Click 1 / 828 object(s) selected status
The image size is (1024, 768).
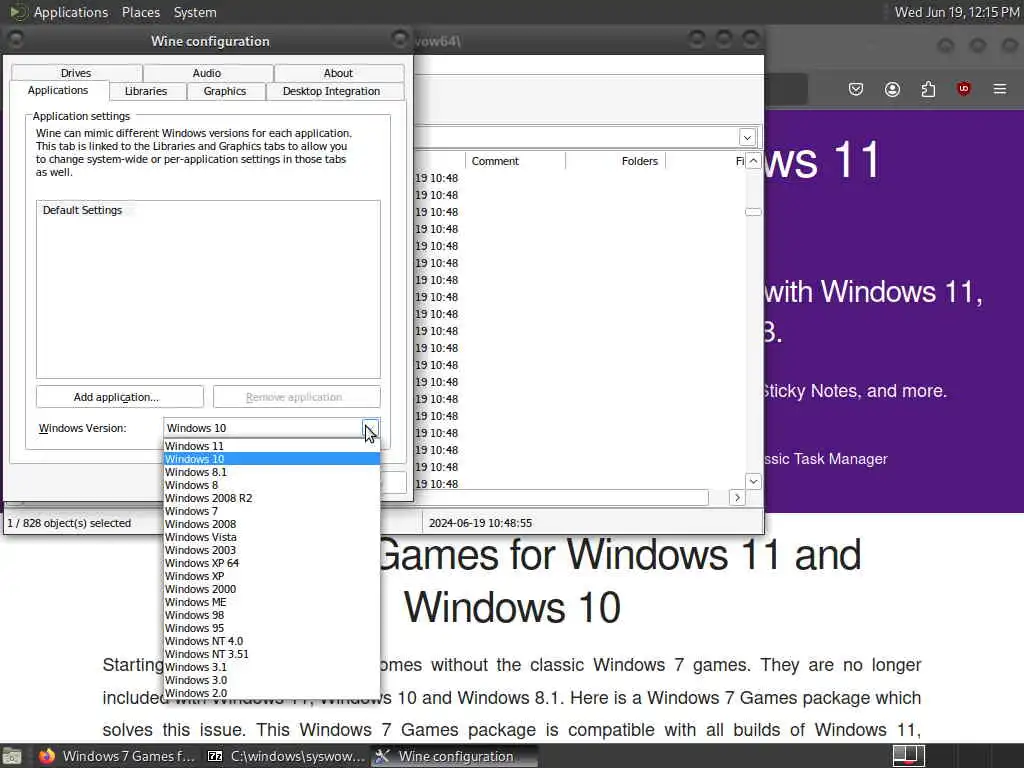point(69,523)
